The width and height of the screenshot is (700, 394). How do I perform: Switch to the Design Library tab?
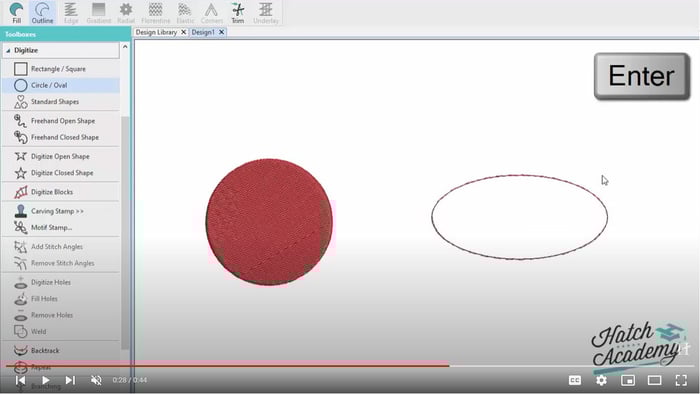(156, 32)
